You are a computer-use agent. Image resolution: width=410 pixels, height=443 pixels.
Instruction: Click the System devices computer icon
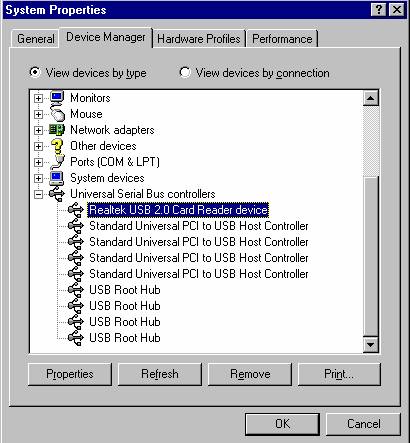tap(57, 178)
